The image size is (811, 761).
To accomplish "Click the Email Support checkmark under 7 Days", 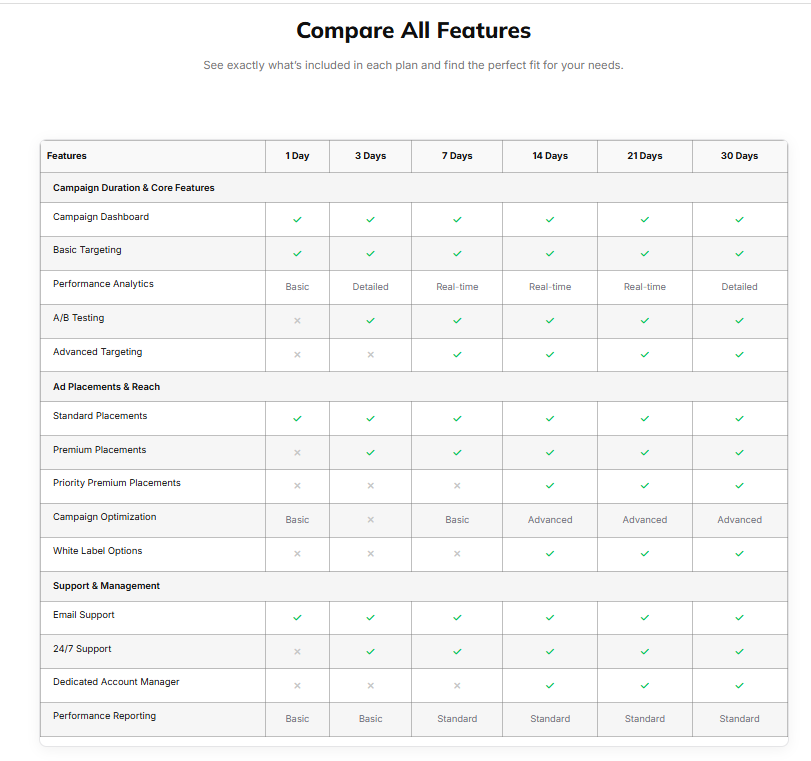I will 457,618.
